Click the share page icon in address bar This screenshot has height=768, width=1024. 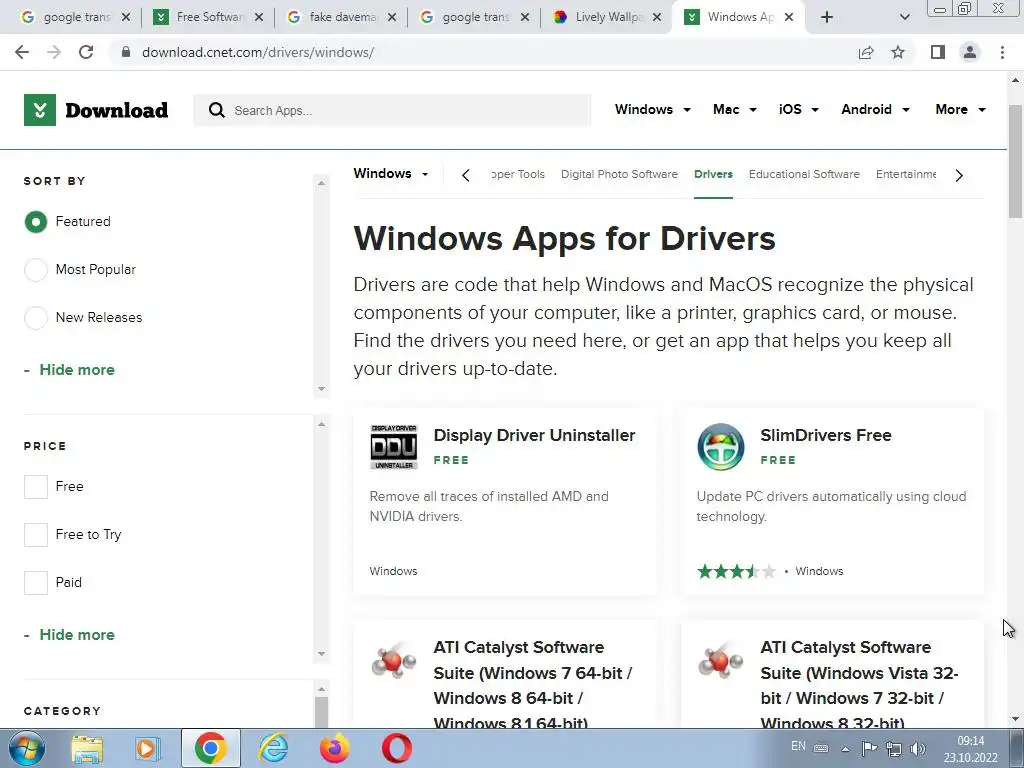tap(866, 52)
